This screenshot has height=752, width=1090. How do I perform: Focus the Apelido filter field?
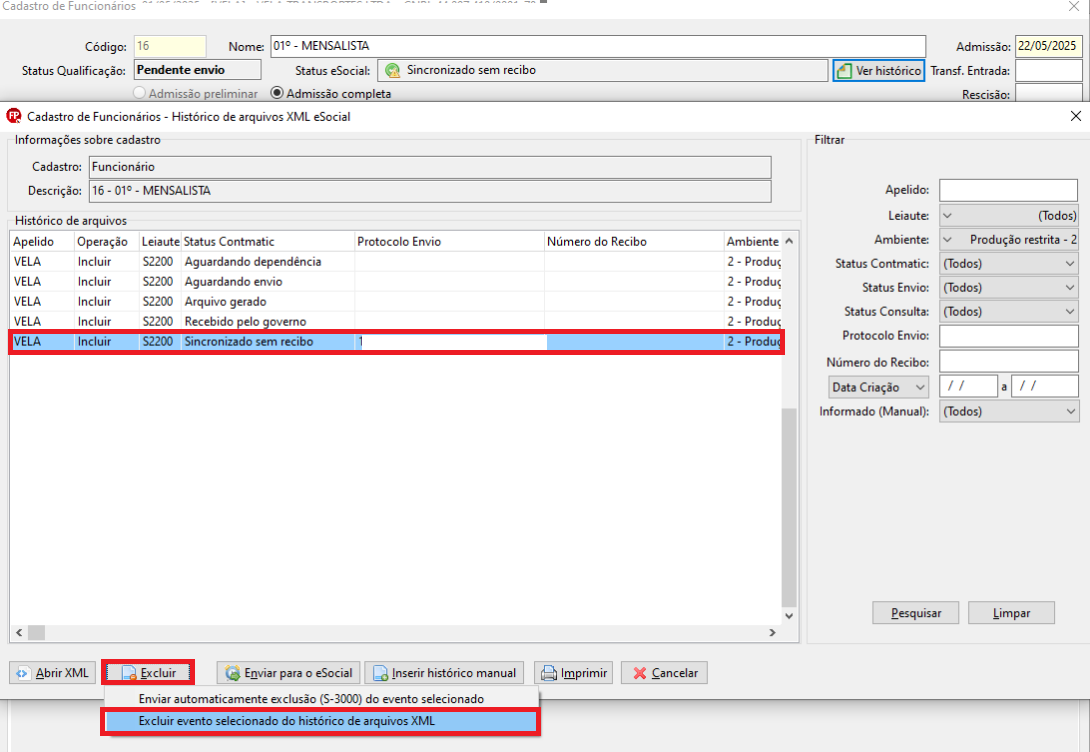point(1009,190)
